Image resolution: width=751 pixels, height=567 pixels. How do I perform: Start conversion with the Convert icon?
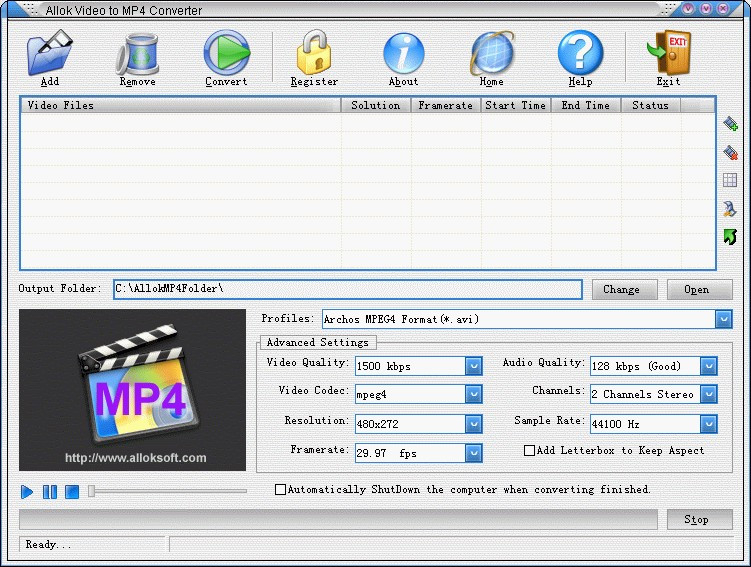(226, 53)
